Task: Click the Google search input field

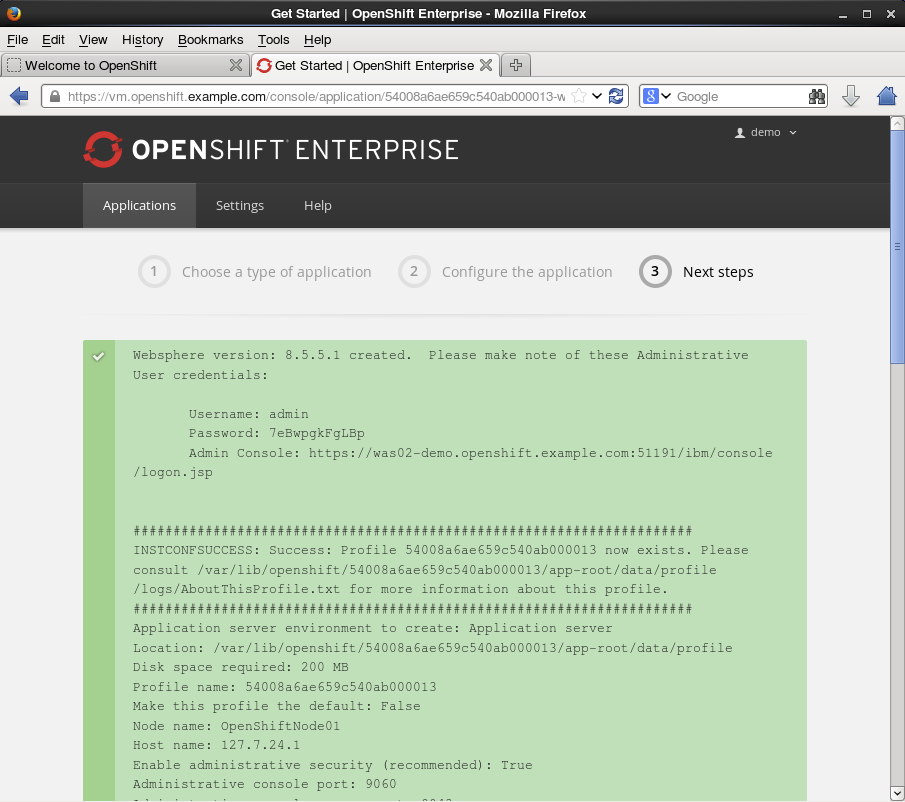Action: tap(740, 96)
